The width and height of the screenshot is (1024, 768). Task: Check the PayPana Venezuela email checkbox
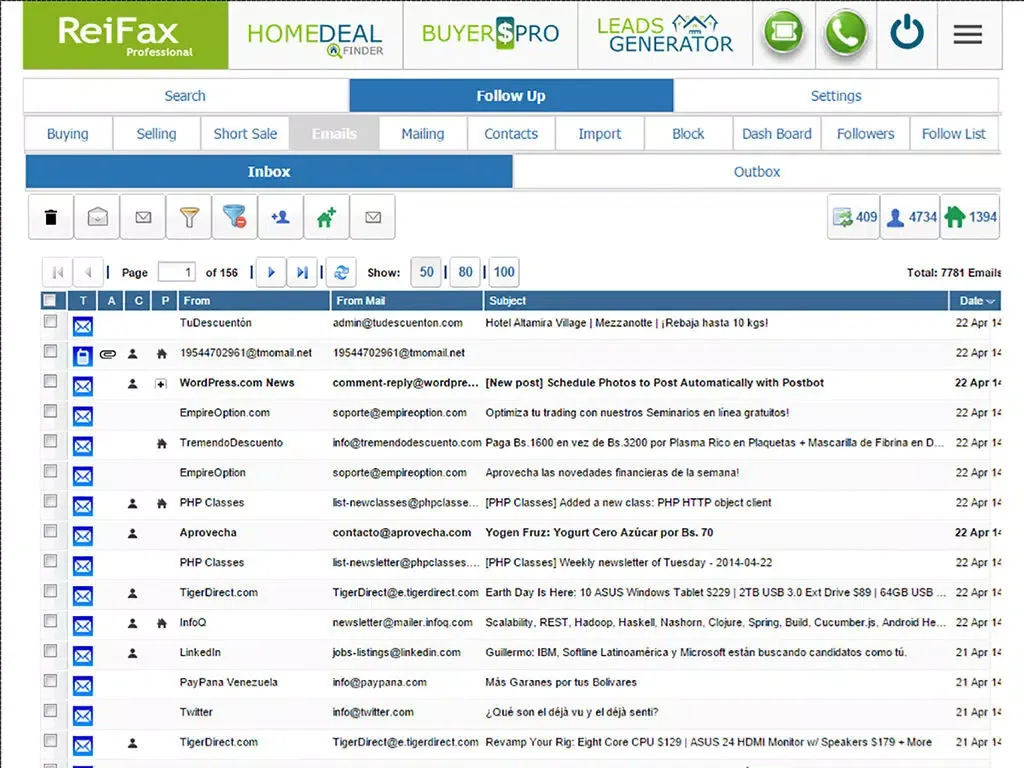pos(50,680)
